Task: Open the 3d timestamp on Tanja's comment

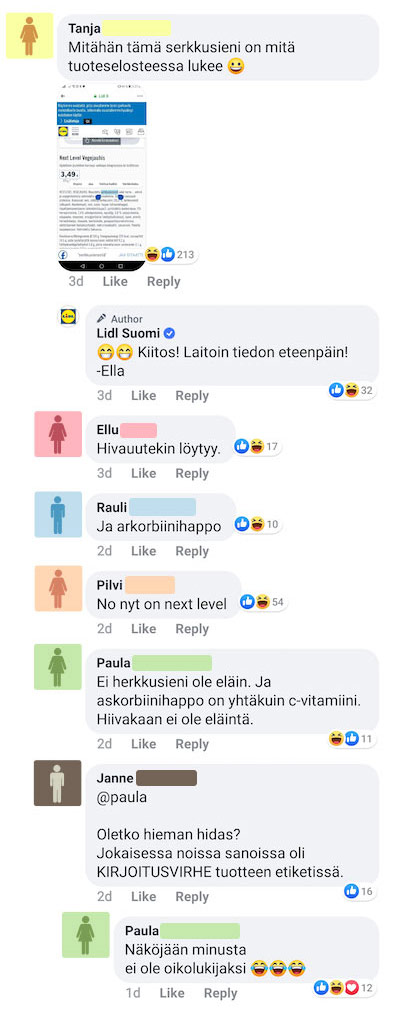Action: point(76,282)
